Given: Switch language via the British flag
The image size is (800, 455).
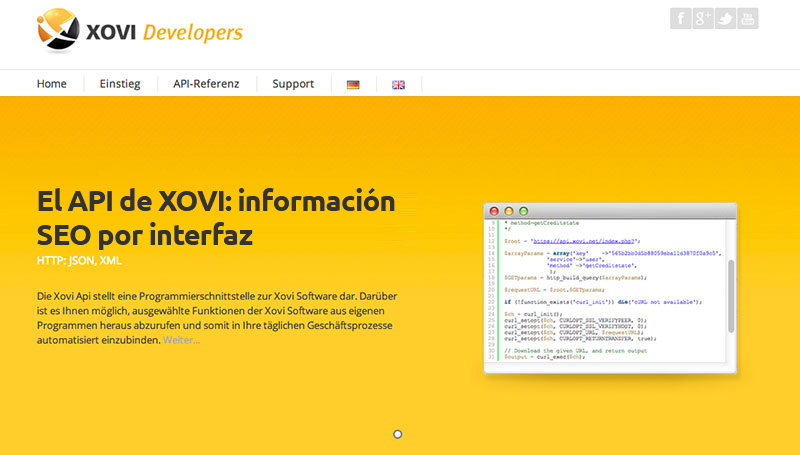Looking at the screenshot, I should (x=398, y=85).
